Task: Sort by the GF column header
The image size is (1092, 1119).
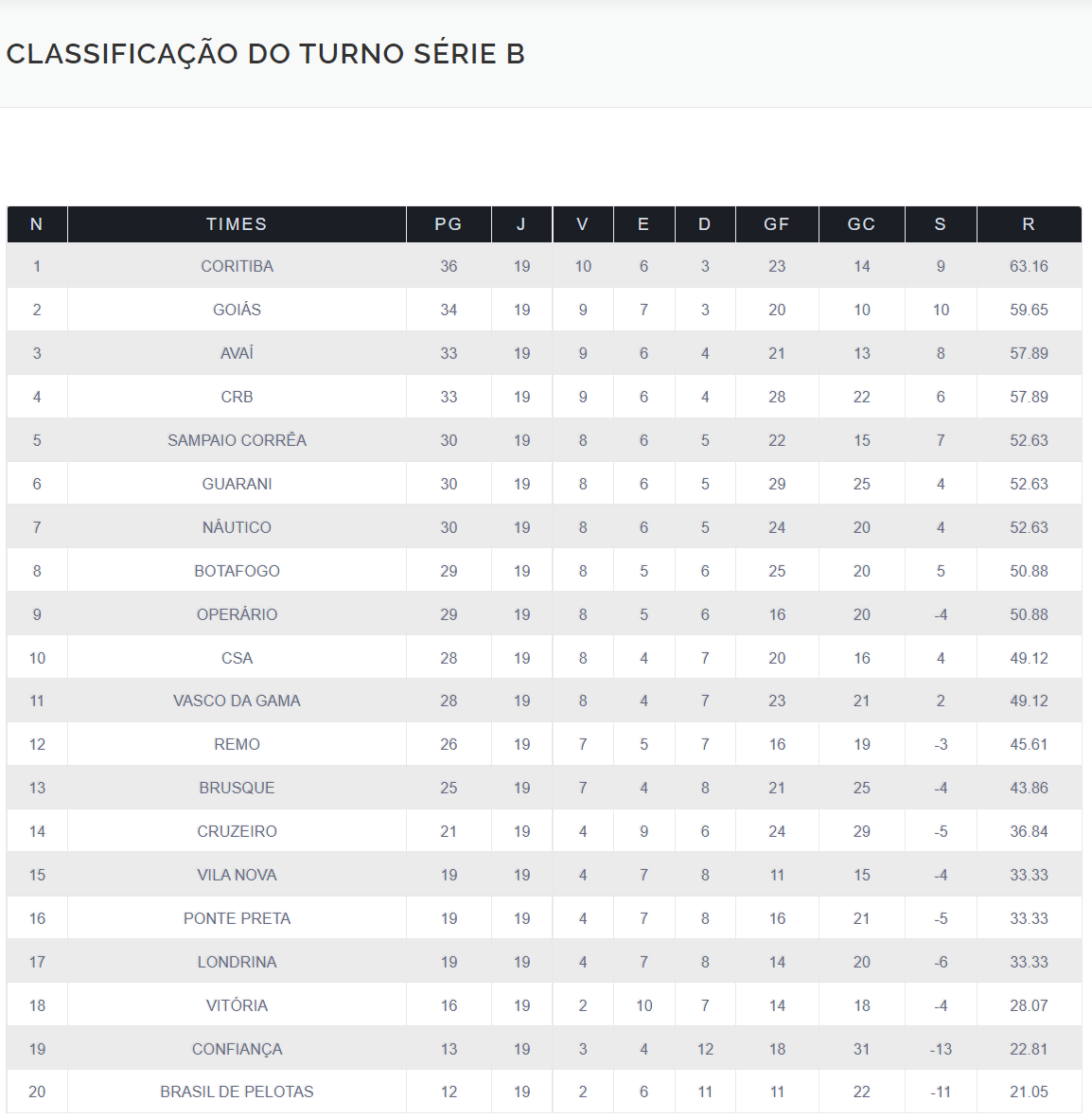Action: click(x=777, y=224)
